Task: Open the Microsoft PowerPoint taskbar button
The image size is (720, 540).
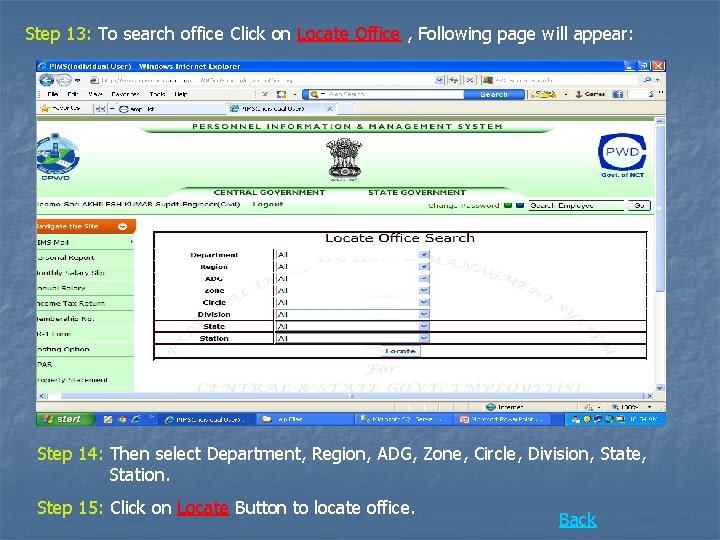Action: (x=502, y=419)
